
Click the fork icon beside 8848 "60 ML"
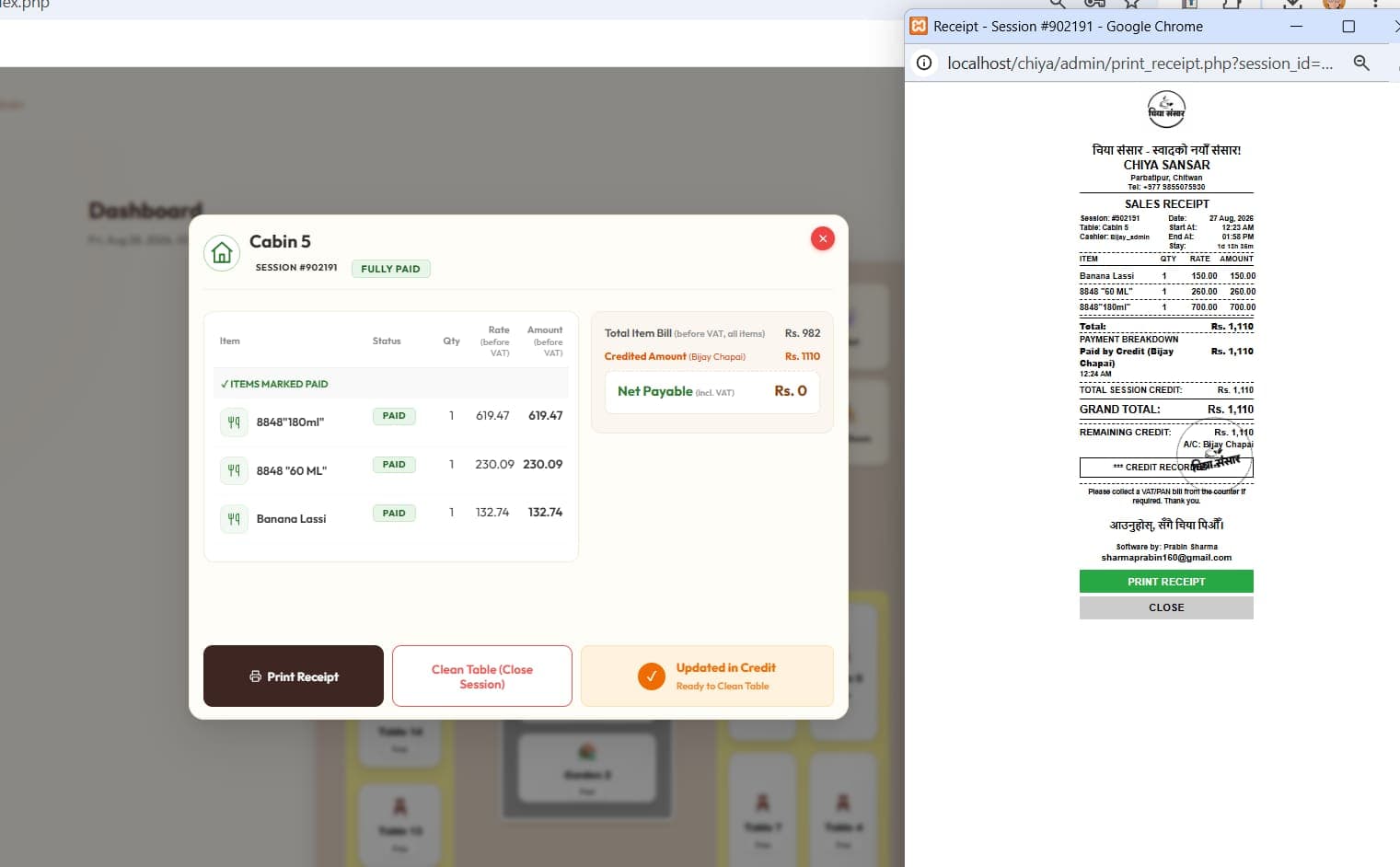click(234, 470)
